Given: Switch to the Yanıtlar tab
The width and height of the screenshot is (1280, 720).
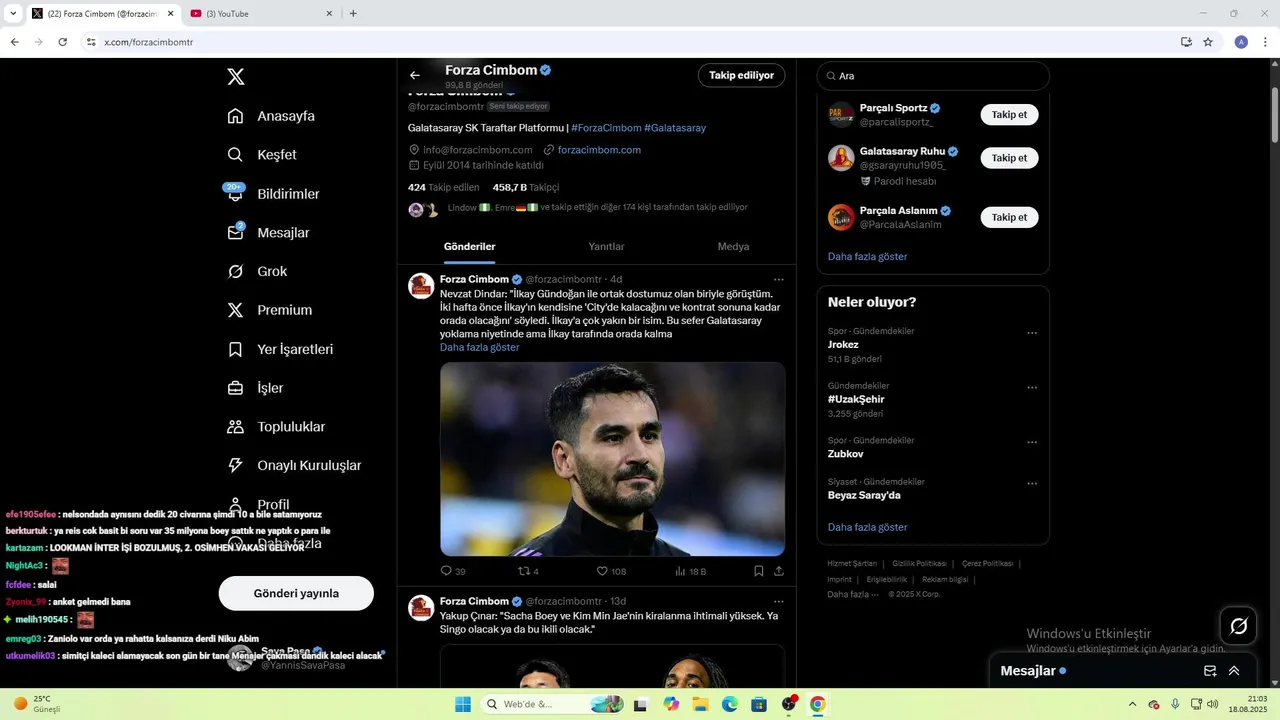Looking at the screenshot, I should (x=606, y=246).
